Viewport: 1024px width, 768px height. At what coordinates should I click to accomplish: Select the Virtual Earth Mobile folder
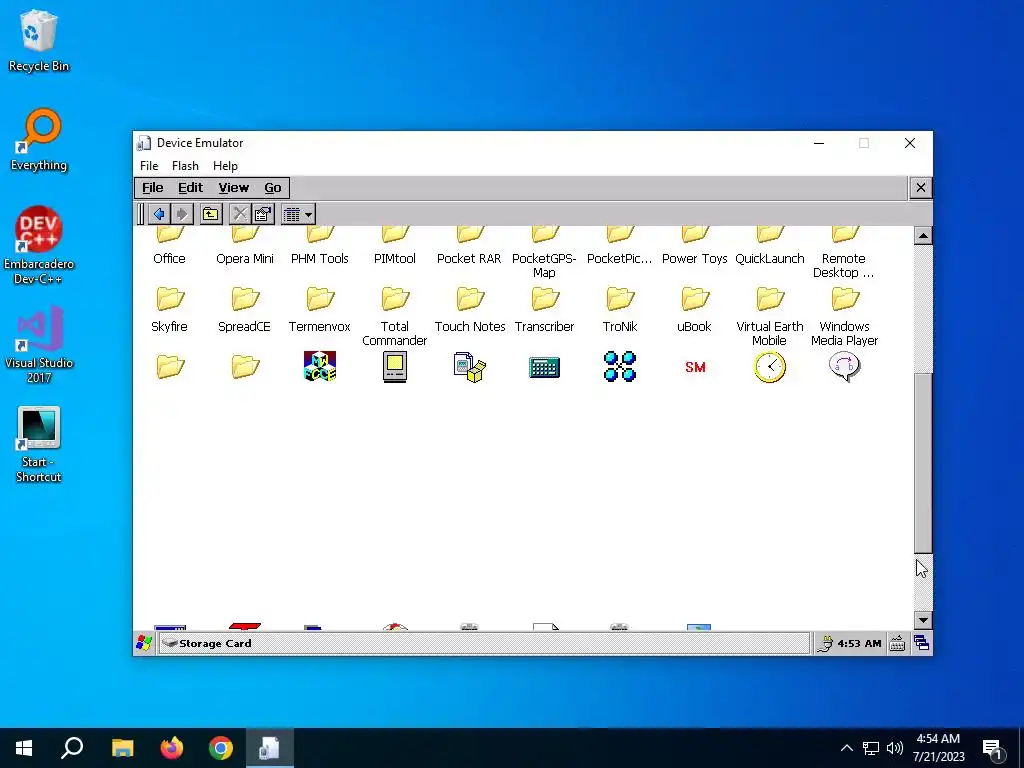click(770, 317)
